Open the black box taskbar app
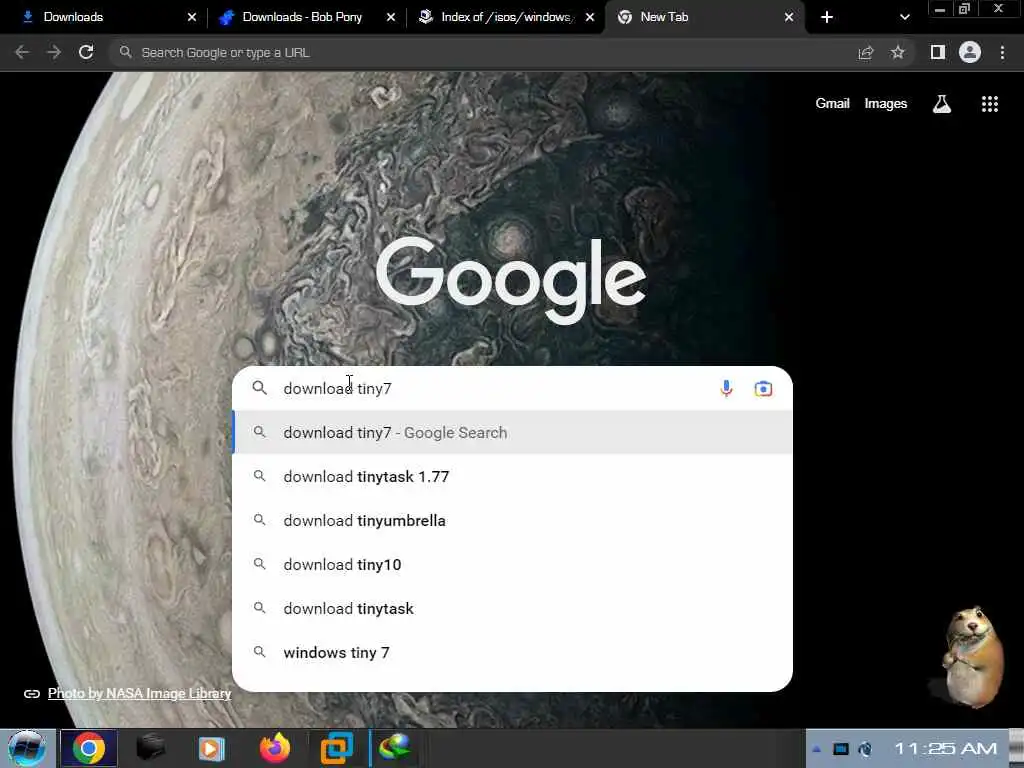The height and width of the screenshot is (768, 1024). pyautogui.click(x=150, y=748)
